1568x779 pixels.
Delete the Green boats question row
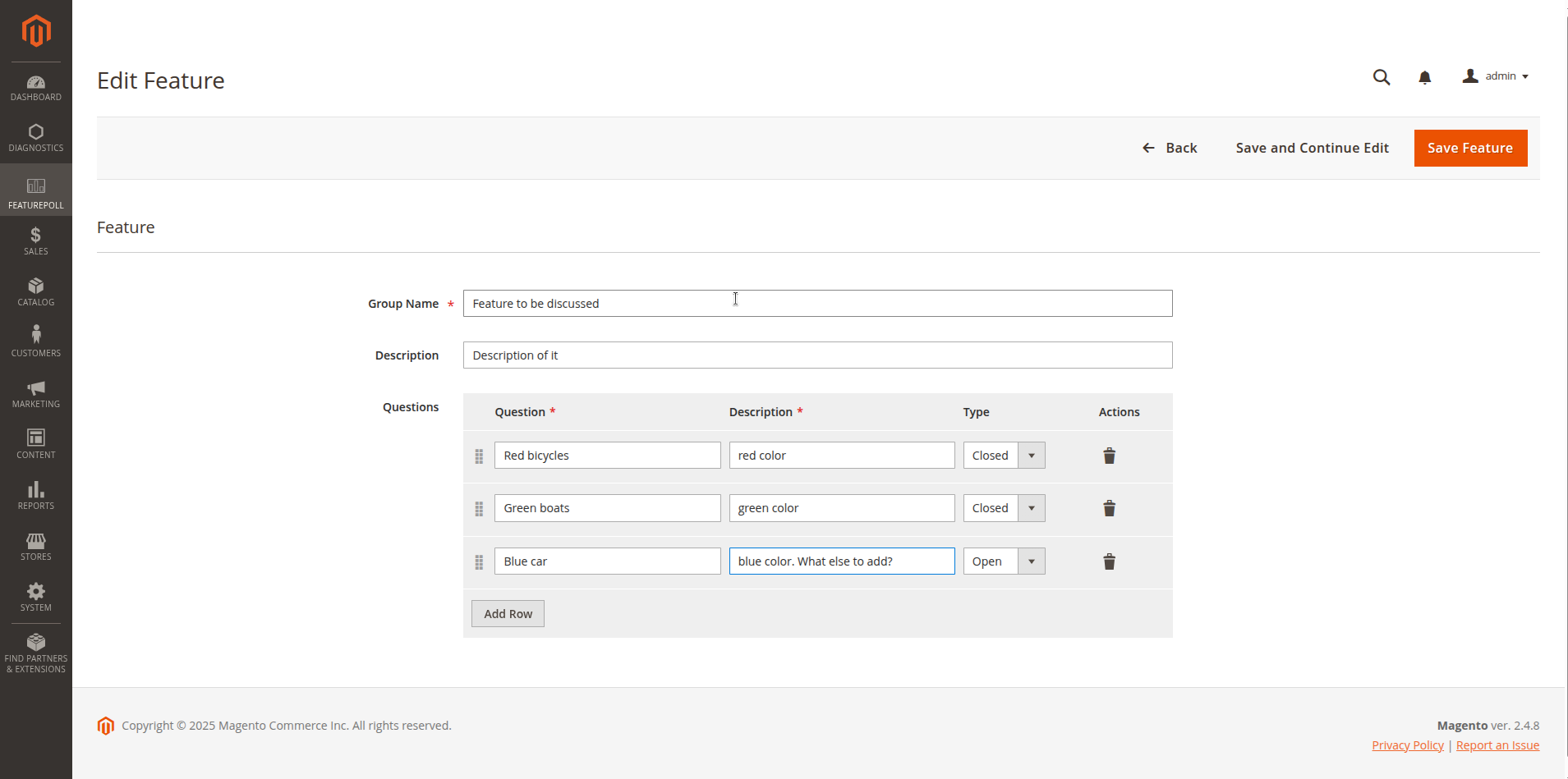tap(1109, 508)
